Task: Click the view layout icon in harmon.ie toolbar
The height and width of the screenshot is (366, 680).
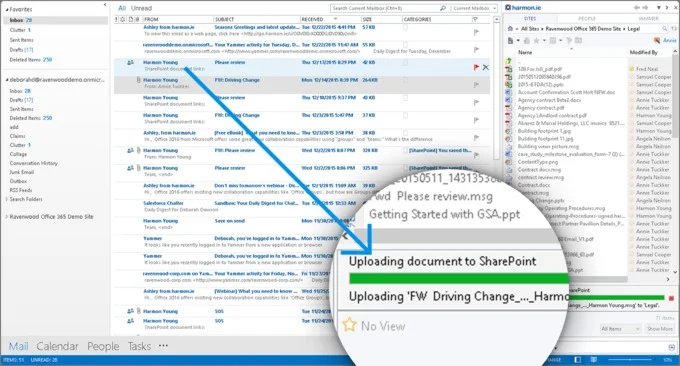Action: [552, 40]
